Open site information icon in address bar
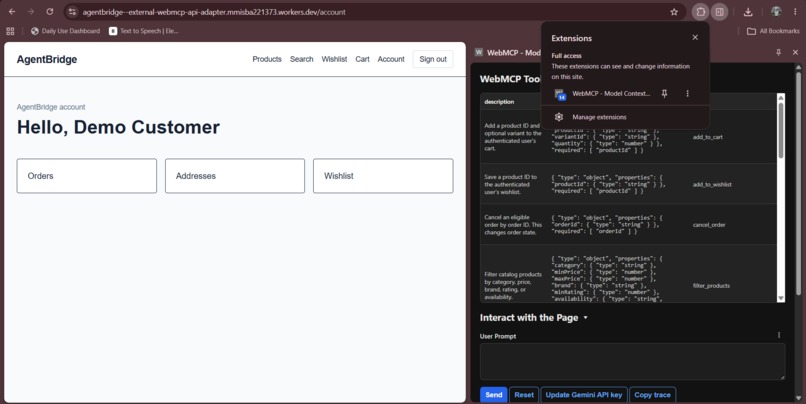 pos(72,12)
